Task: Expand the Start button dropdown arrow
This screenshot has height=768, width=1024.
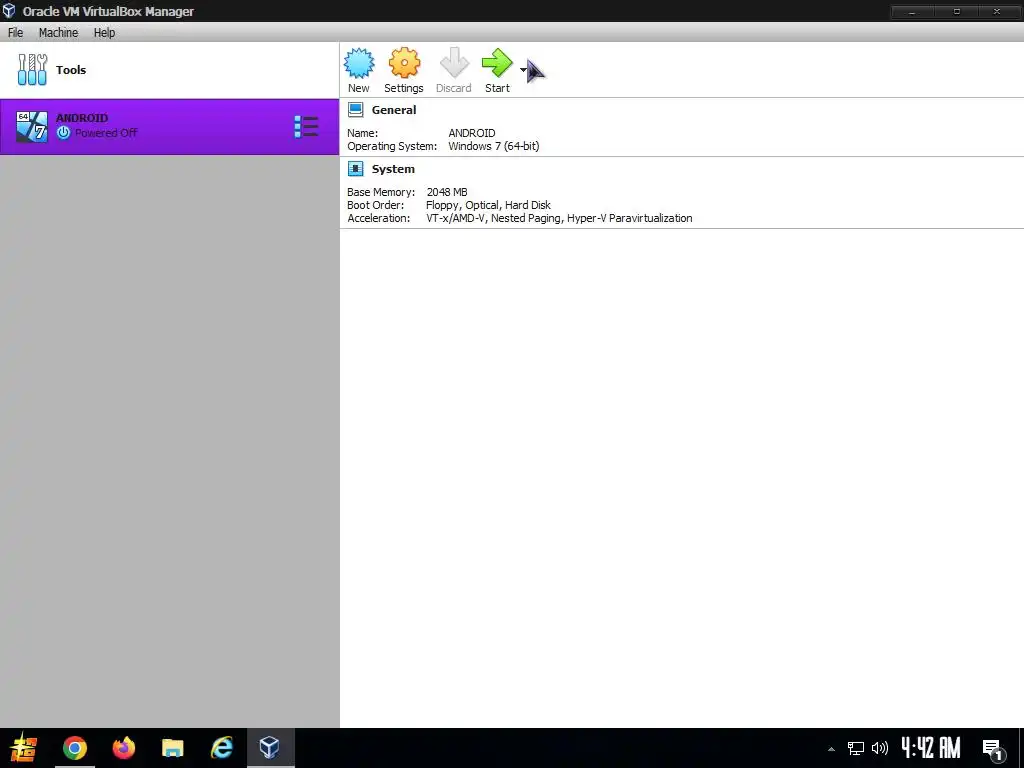Action: pos(523,70)
